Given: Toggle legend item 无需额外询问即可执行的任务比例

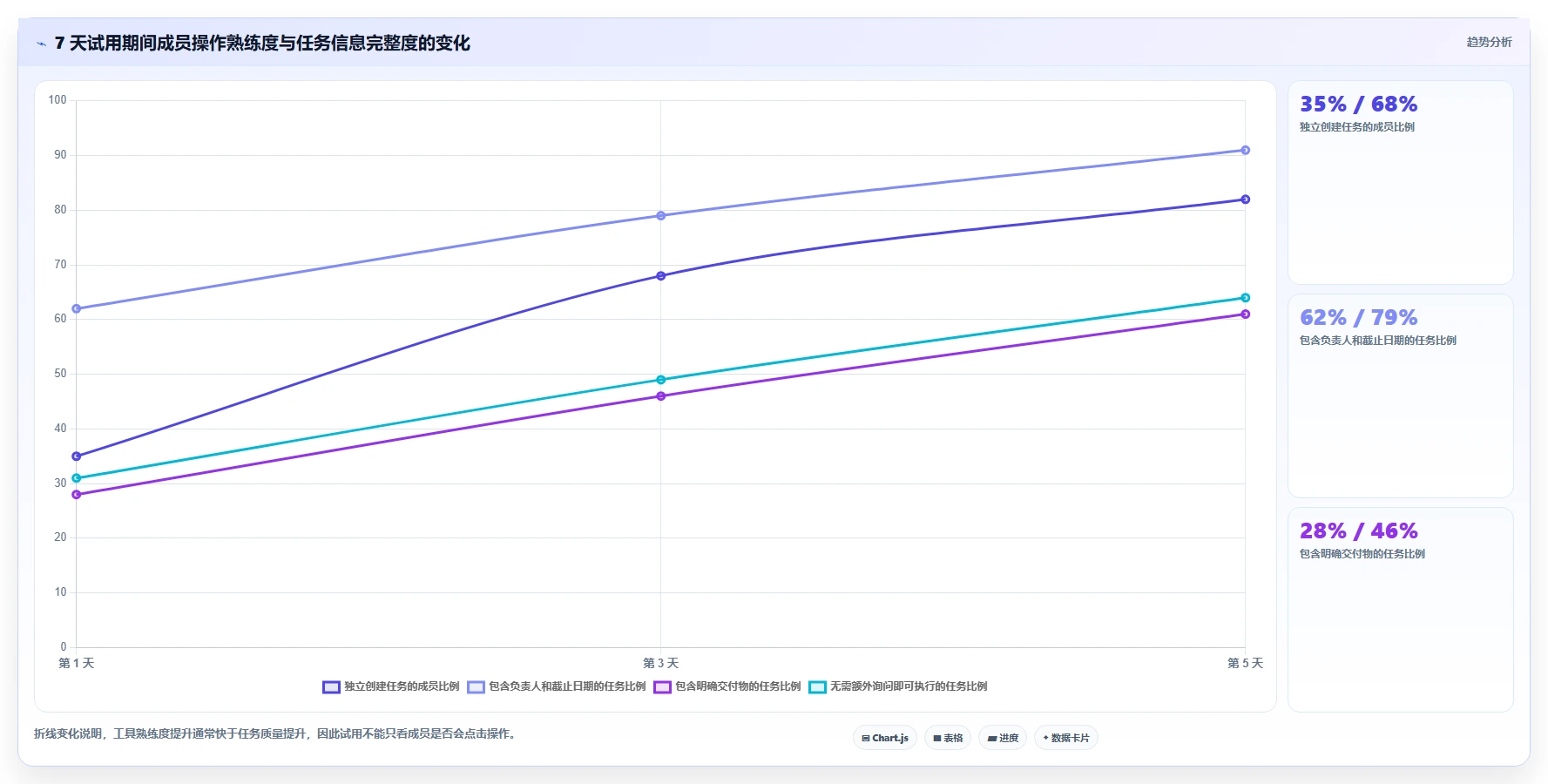Looking at the screenshot, I should point(898,686).
